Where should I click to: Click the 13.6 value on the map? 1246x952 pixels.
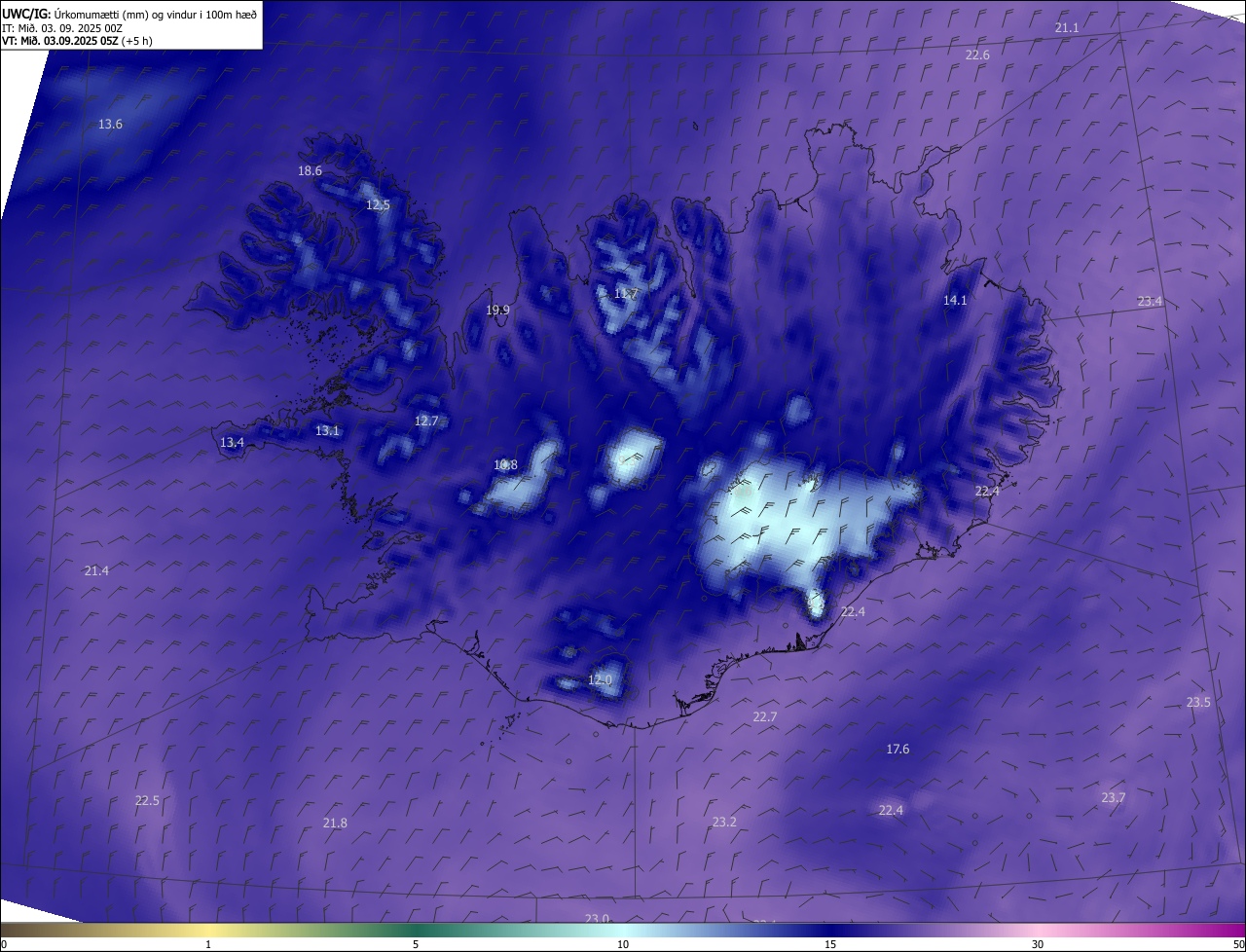[x=111, y=124]
